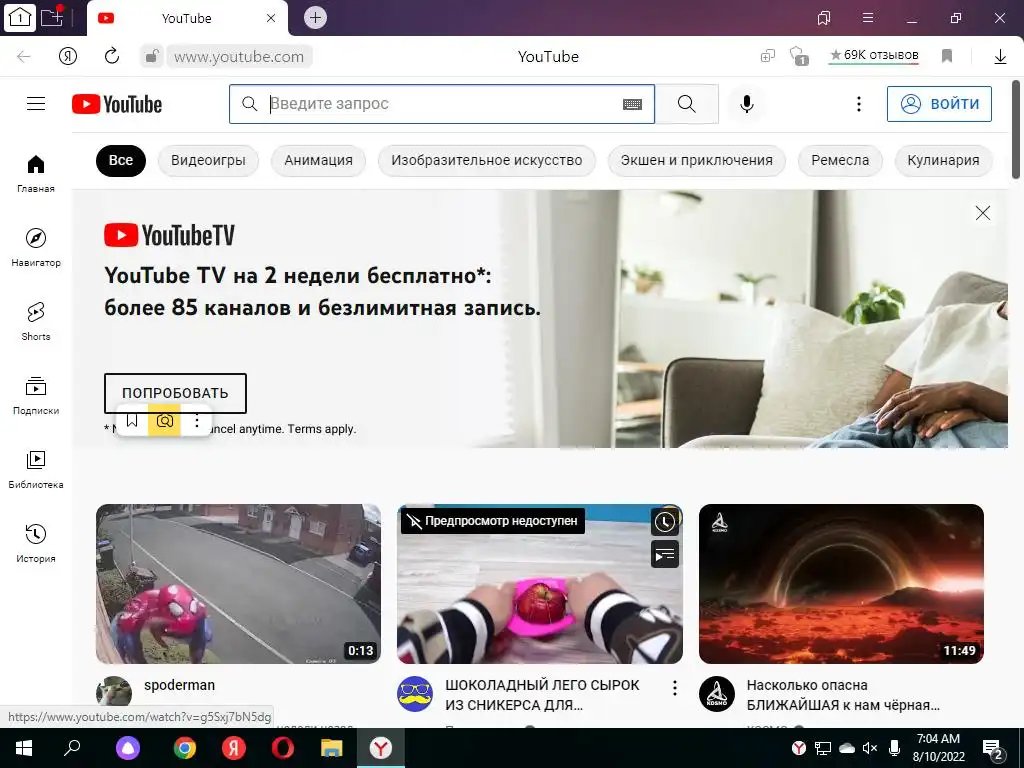
Task: Open Навигатор in sidebar
Action: tap(36, 248)
